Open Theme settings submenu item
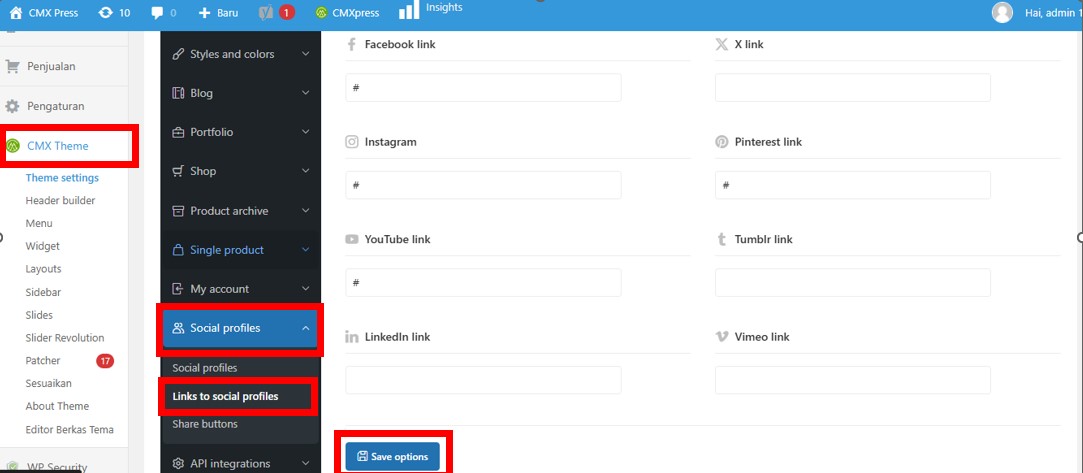The width and height of the screenshot is (1083, 473). click(x=62, y=177)
